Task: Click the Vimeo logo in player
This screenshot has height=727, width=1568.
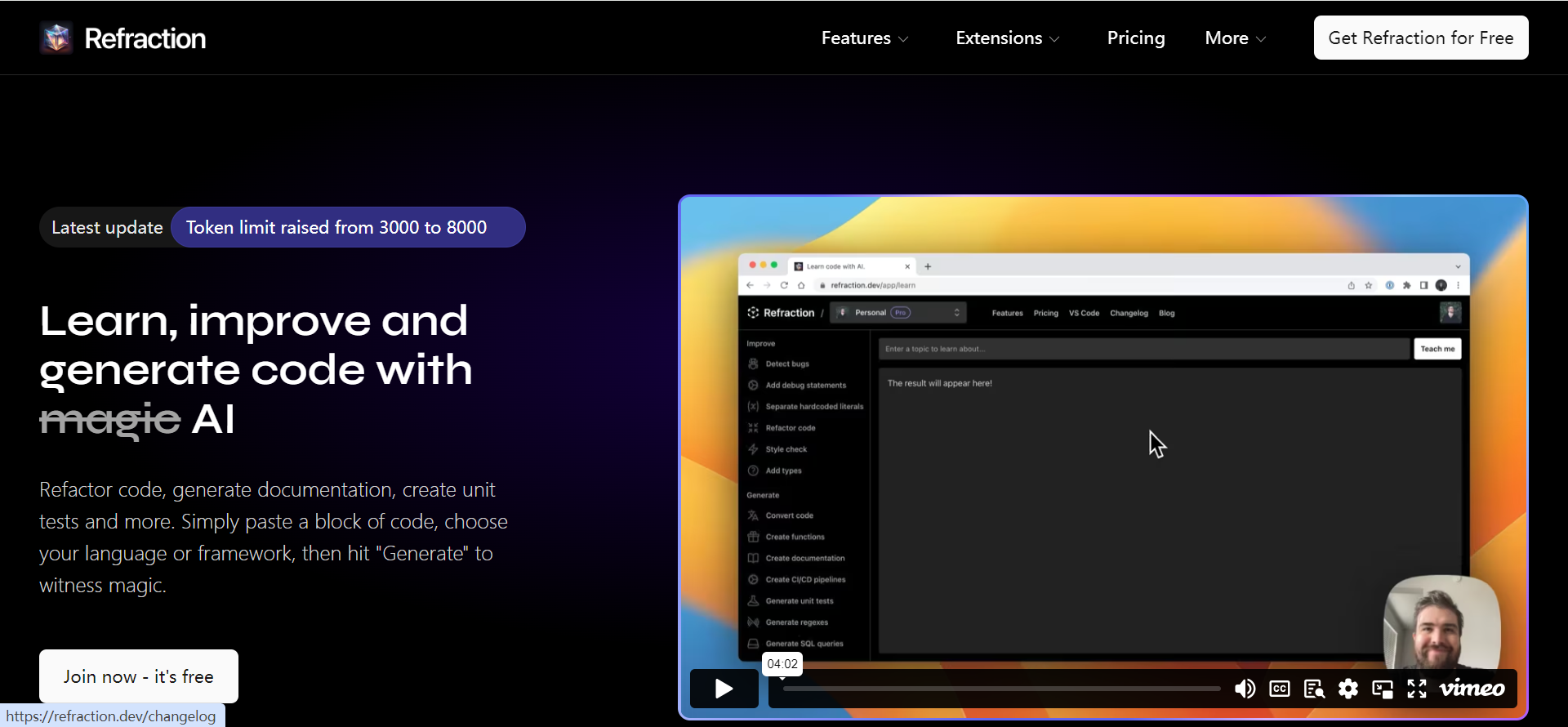Action: click(1472, 689)
